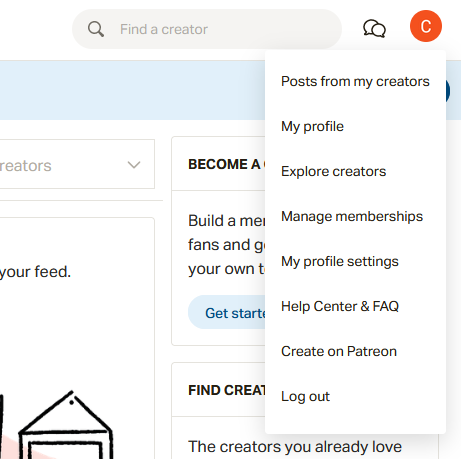Click into the Find a creator field
Screen dimensions: 461x459
coord(207,29)
